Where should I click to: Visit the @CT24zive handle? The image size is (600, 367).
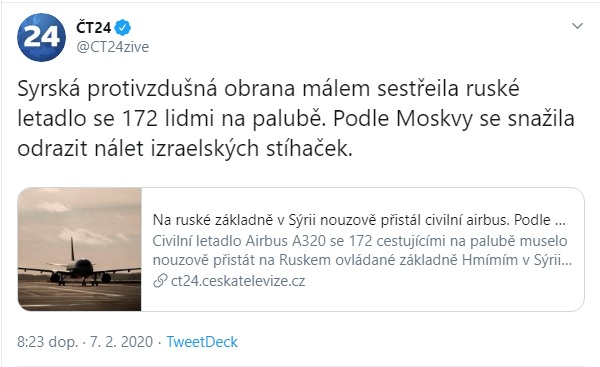(x=112, y=47)
